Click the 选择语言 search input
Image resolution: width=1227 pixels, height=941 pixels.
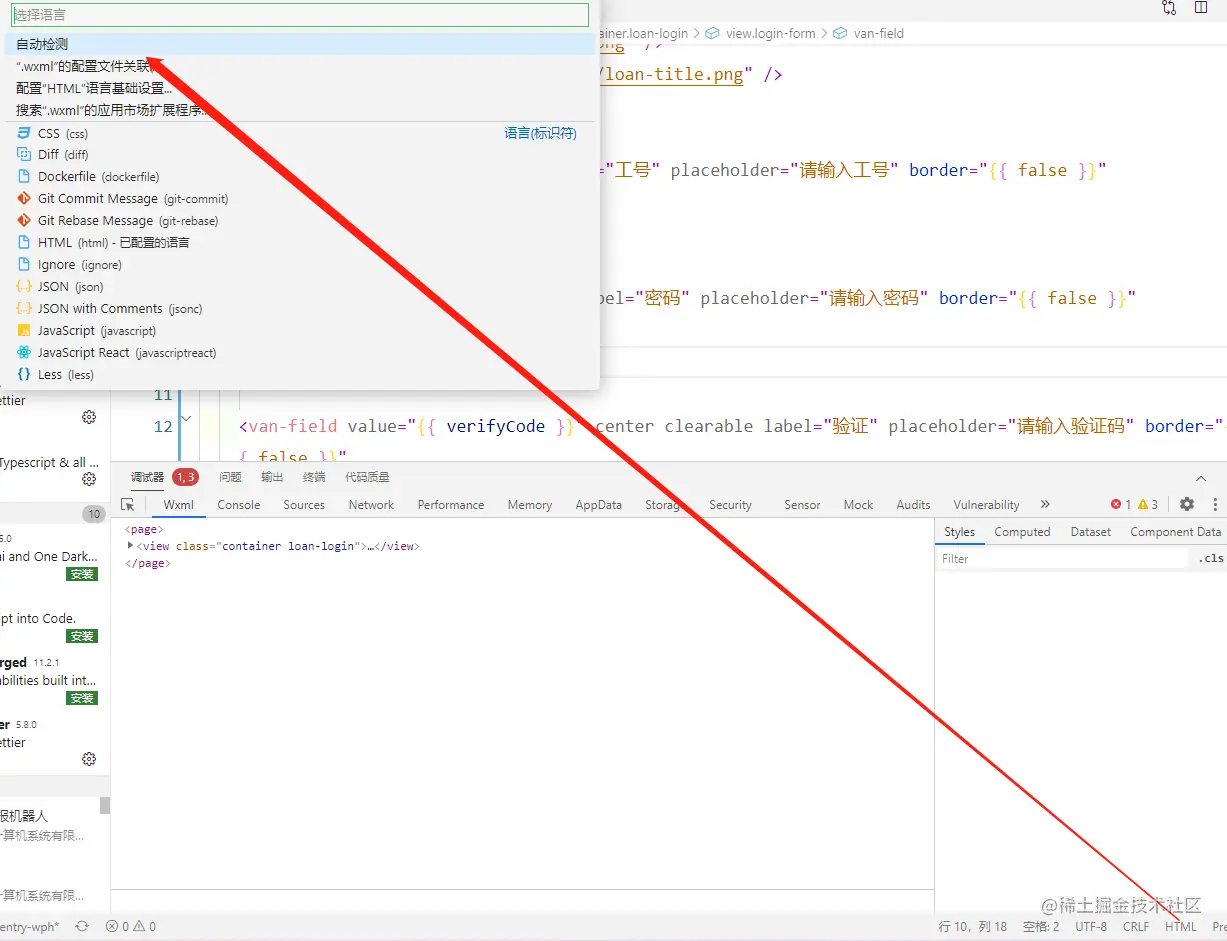pos(300,15)
